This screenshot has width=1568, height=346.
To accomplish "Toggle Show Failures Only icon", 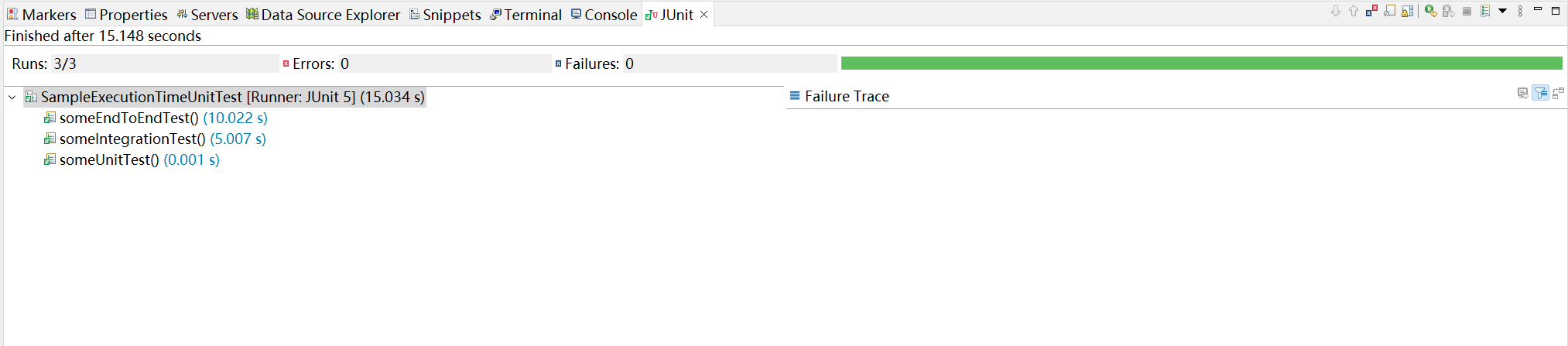I will [1371, 11].
